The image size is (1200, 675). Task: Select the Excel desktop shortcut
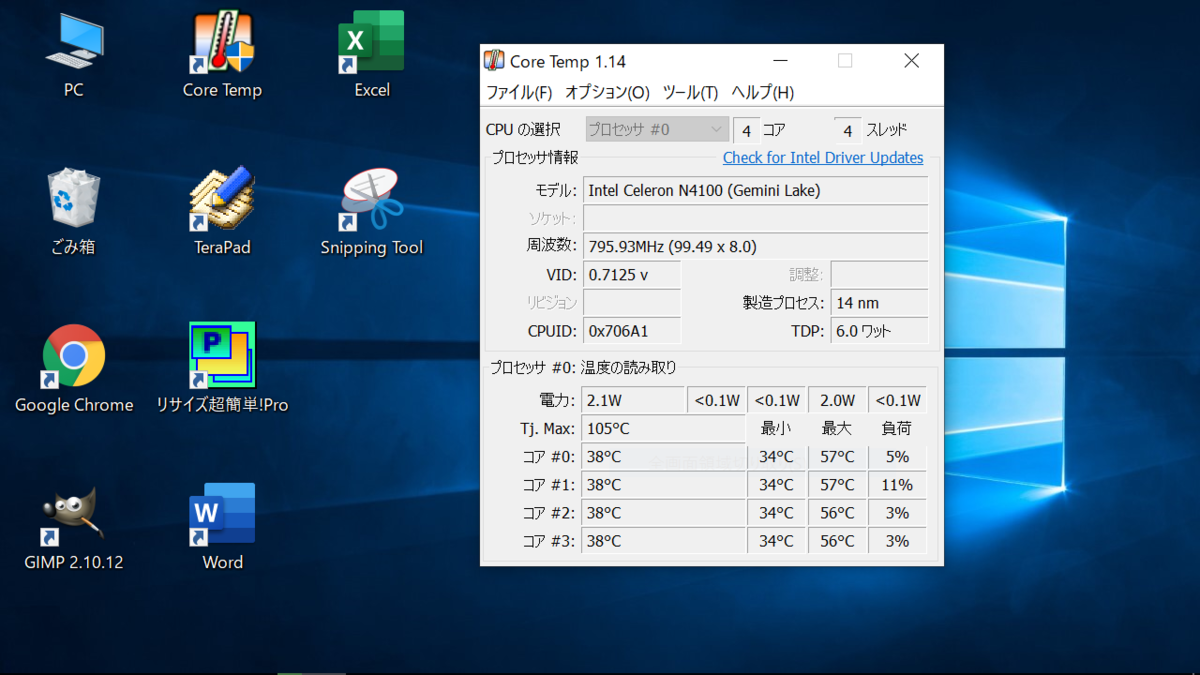point(371,56)
